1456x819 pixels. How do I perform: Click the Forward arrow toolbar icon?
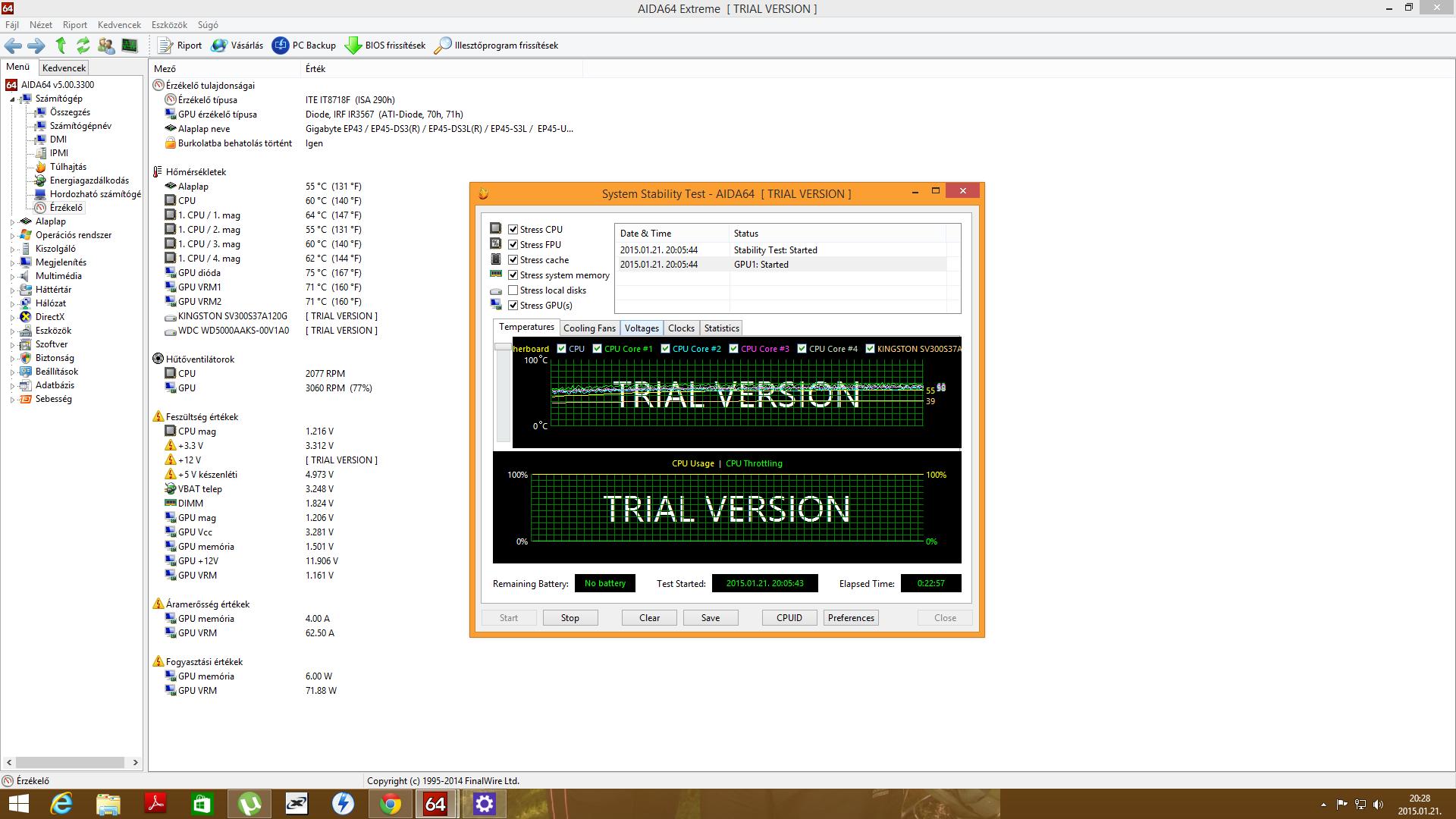36,45
